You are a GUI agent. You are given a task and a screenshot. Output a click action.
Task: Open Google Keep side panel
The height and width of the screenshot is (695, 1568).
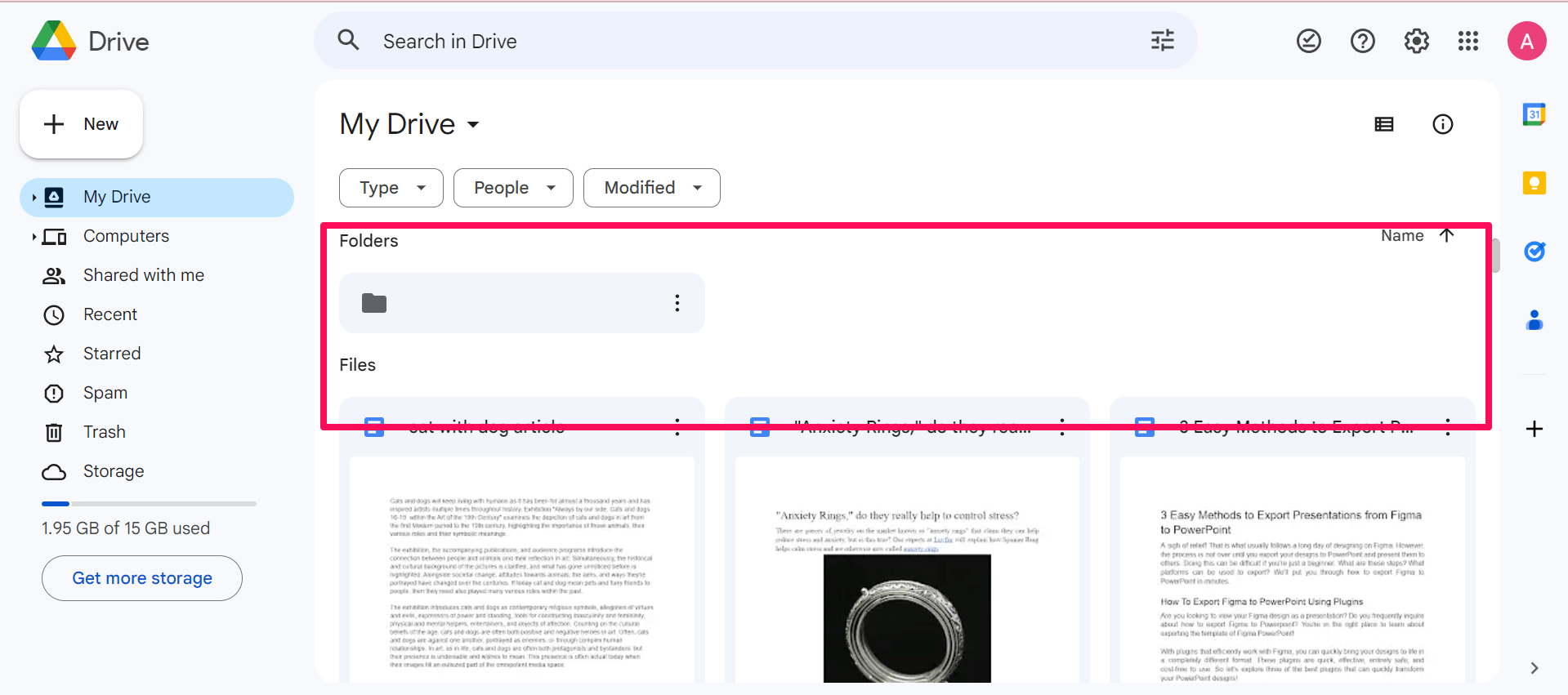pos(1534,183)
